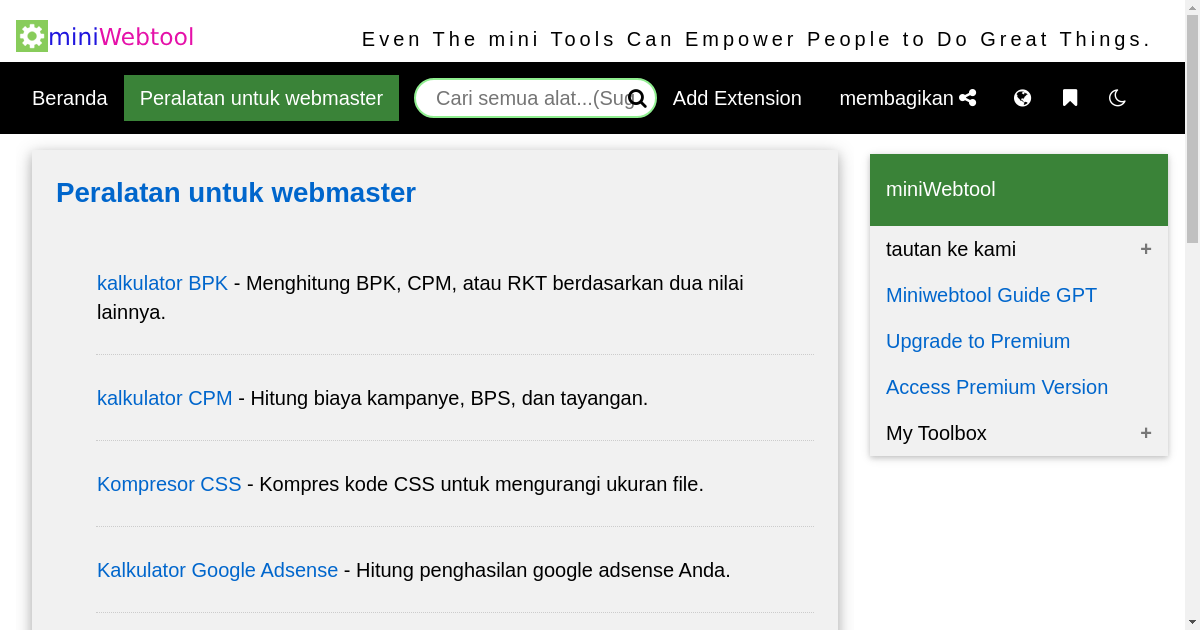
Task: Open the globe language selector icon
Action: tap(1022, 98)
